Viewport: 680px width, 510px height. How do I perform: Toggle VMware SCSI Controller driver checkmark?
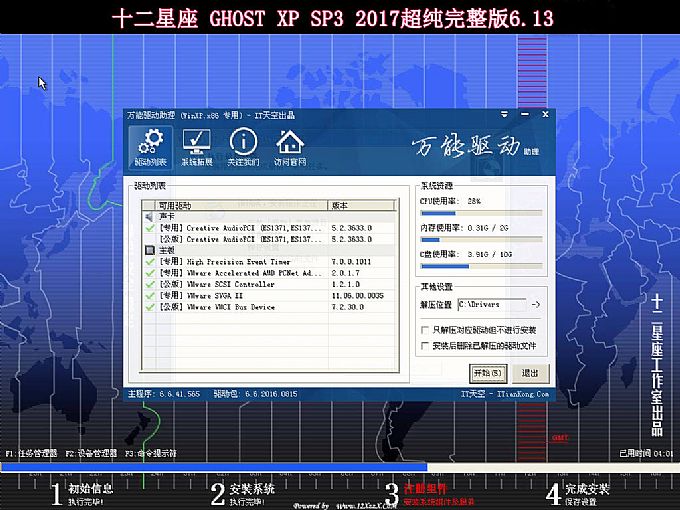coord(150,284)
